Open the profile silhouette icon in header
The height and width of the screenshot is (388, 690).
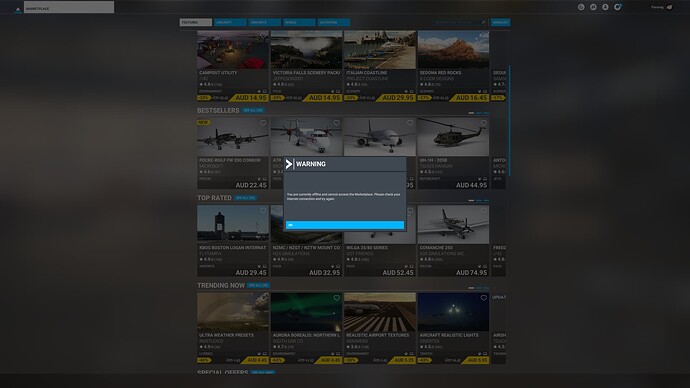(x=606, y=7)
